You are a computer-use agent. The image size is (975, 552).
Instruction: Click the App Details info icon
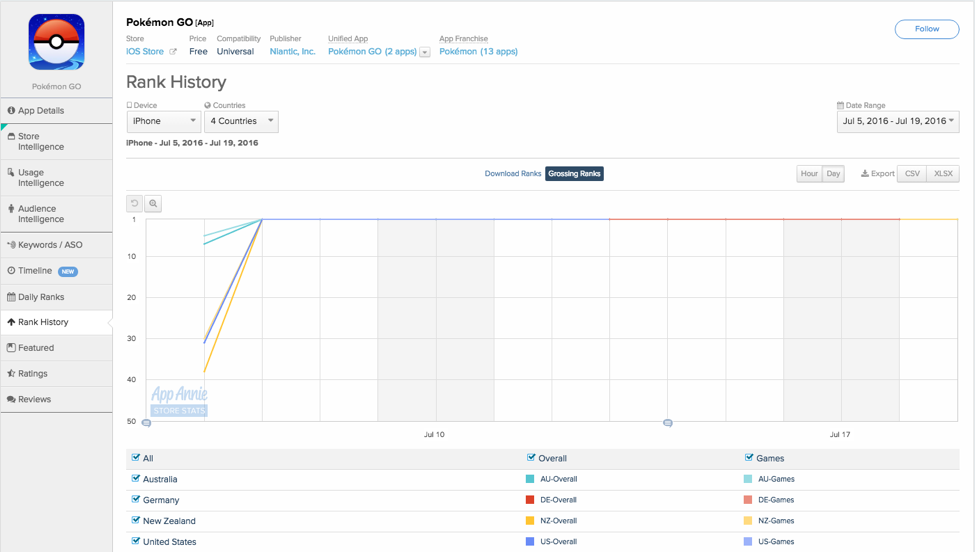click(x=11, y=111)
